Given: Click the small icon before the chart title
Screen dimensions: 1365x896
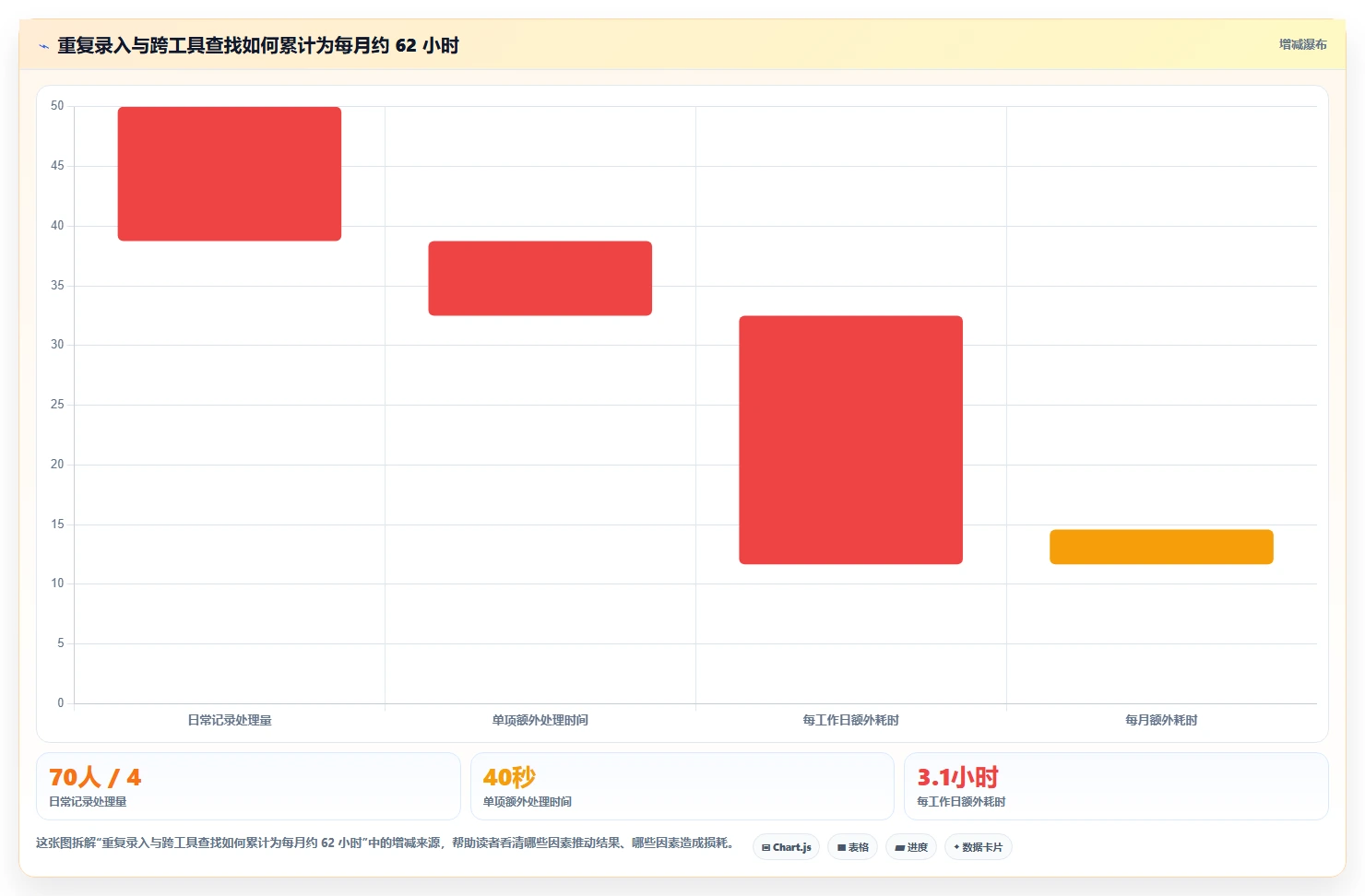Looking at the screenshot, I should point(43,46).
